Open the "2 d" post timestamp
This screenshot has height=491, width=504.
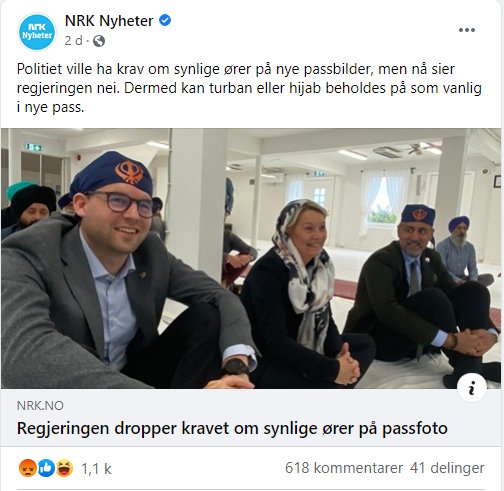point(73,41)
